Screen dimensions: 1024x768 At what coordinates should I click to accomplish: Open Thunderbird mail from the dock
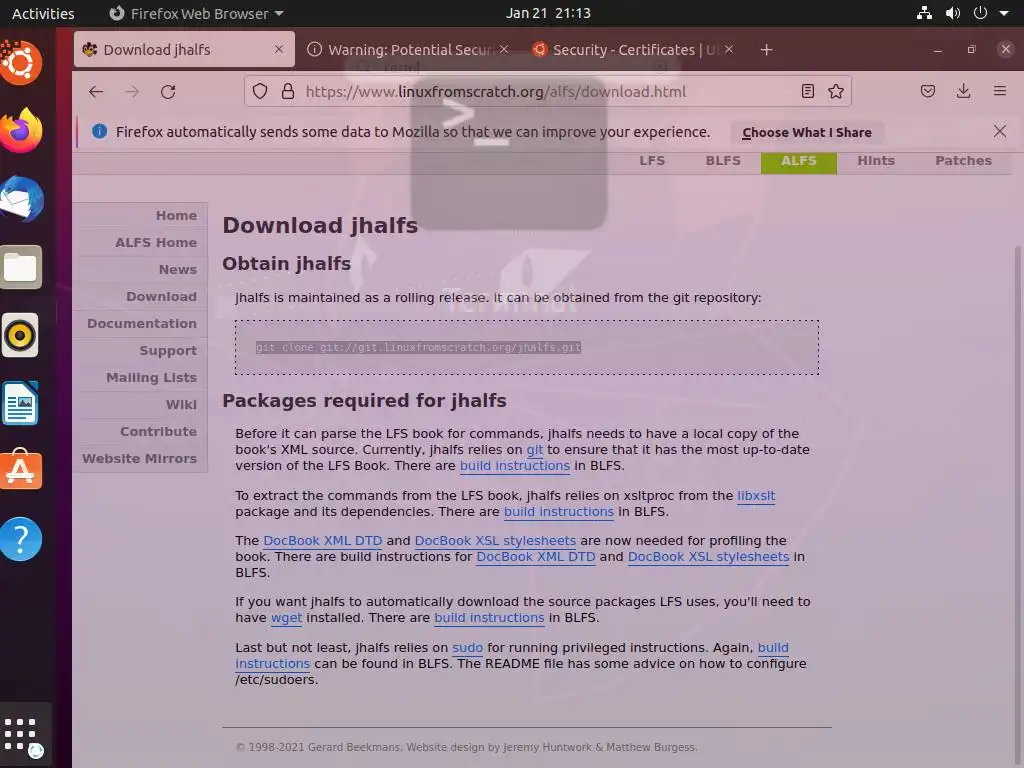click(x=21, y=199)
